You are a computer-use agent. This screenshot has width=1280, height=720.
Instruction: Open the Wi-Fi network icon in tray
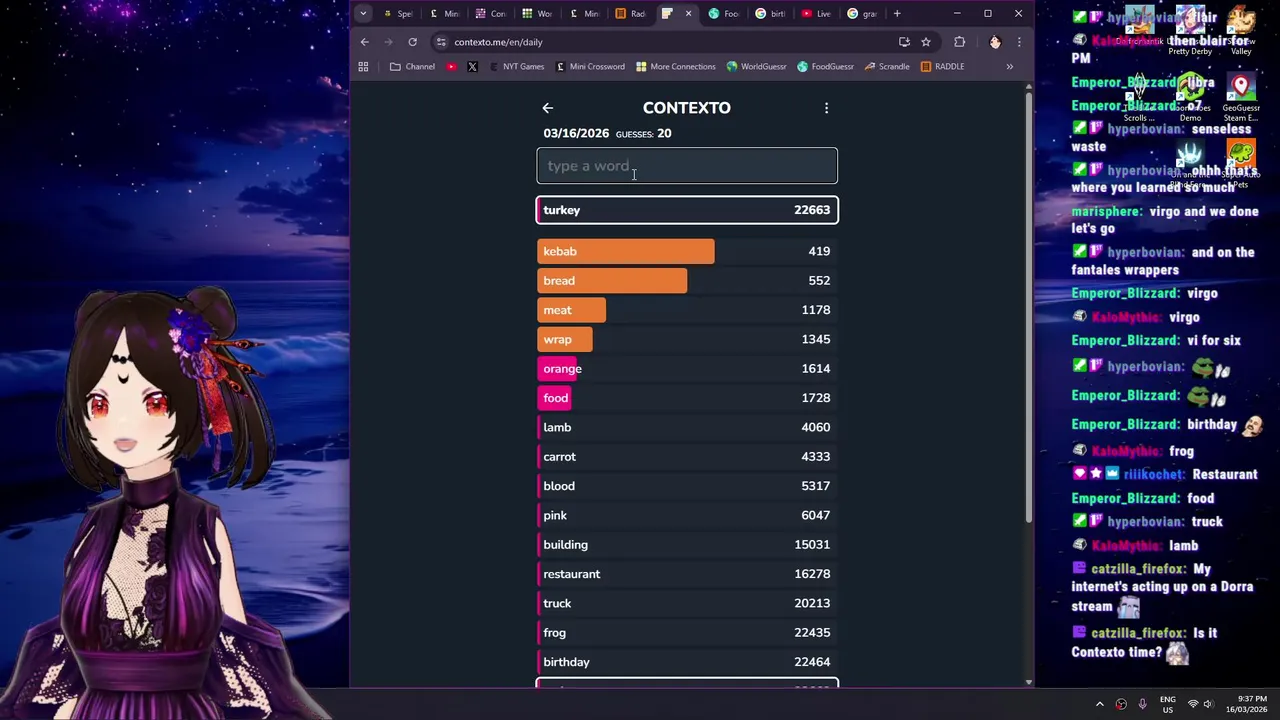click(x=1192, y=704)
